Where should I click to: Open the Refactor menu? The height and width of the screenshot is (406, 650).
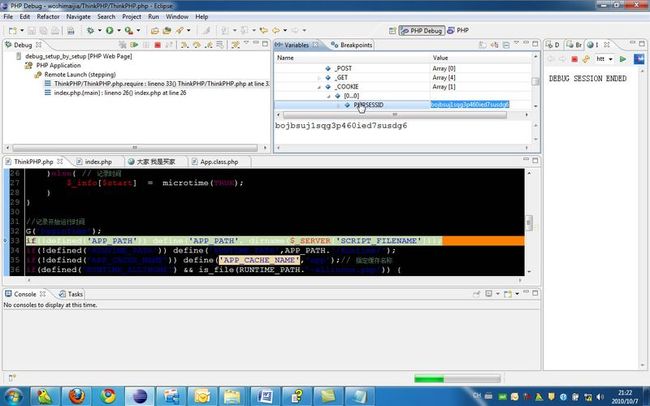[x=48, y=17]
